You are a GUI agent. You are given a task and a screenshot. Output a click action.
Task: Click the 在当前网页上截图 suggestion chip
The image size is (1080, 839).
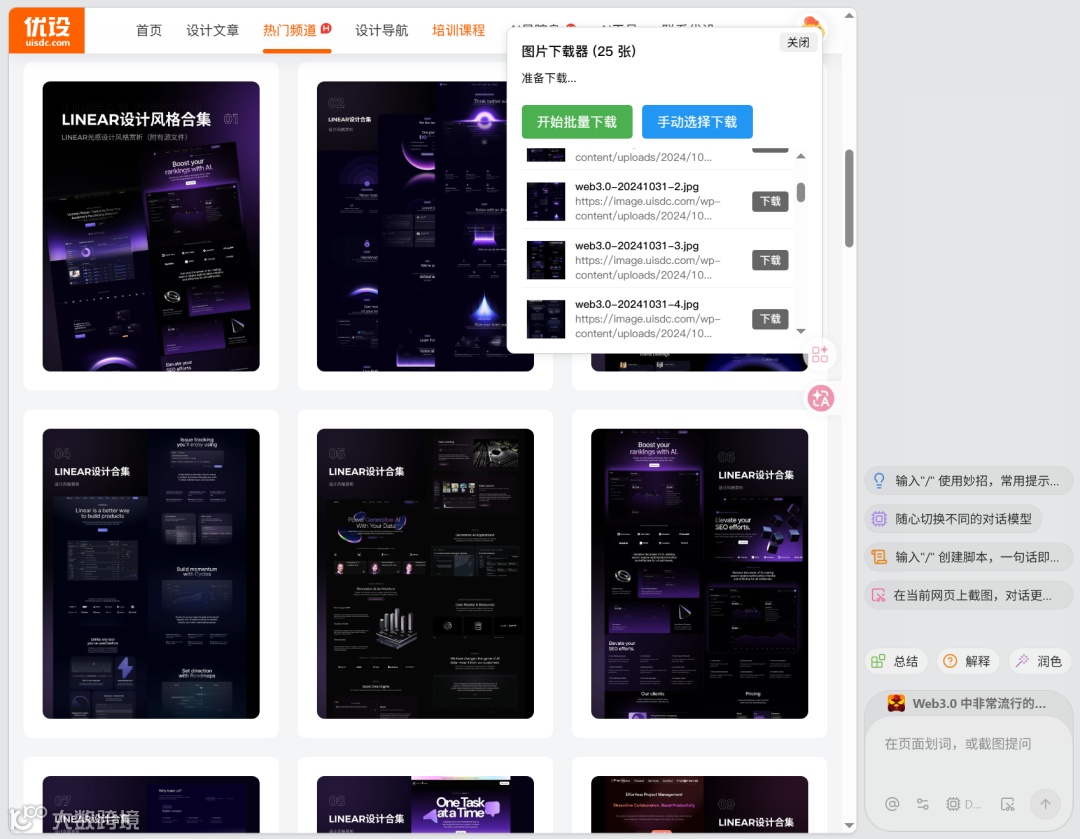(x=968, y=595)
